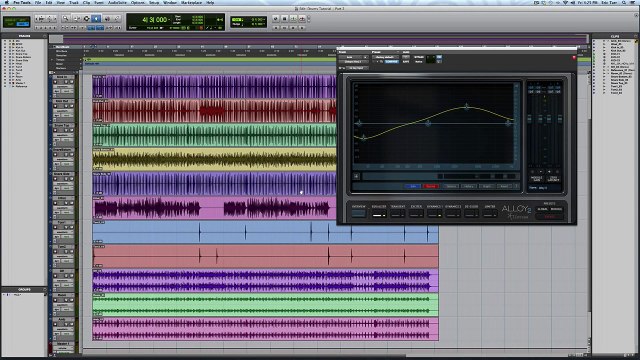Open Kick In track view selector
The width and height of the screenshot is (640, 360).
click(62, 87)
